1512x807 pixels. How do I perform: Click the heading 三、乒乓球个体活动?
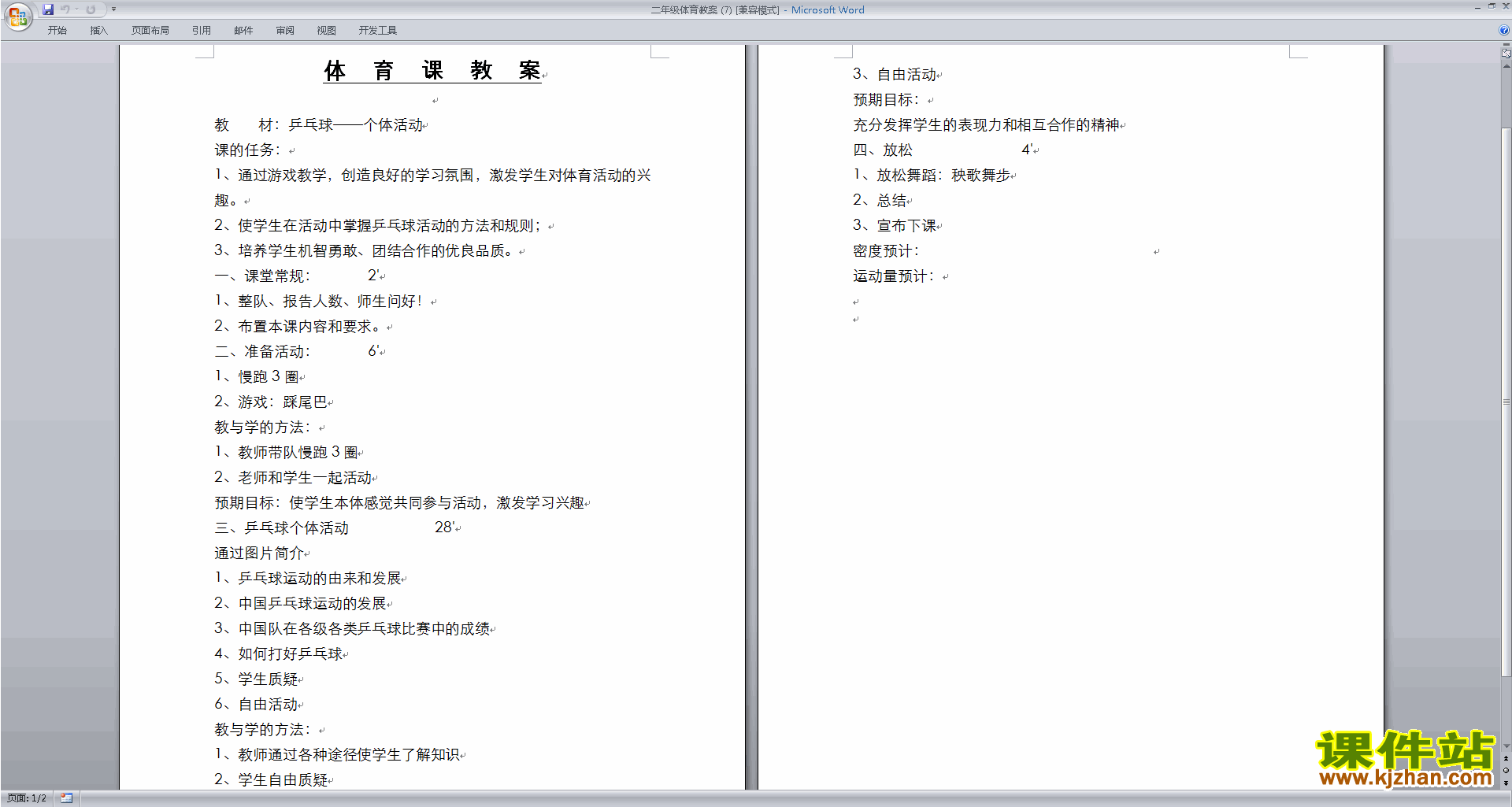[281, 528]
